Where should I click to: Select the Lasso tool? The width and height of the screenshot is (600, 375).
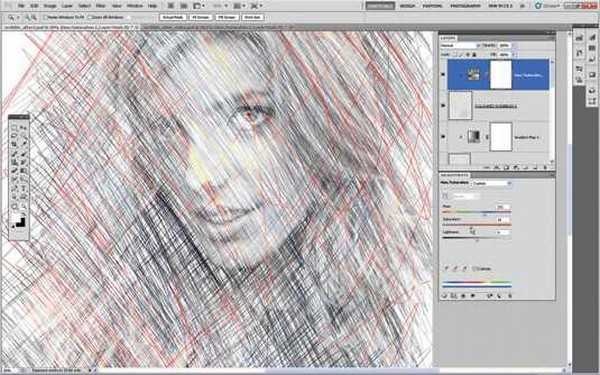pyautogui.click(x=13, y=135)
